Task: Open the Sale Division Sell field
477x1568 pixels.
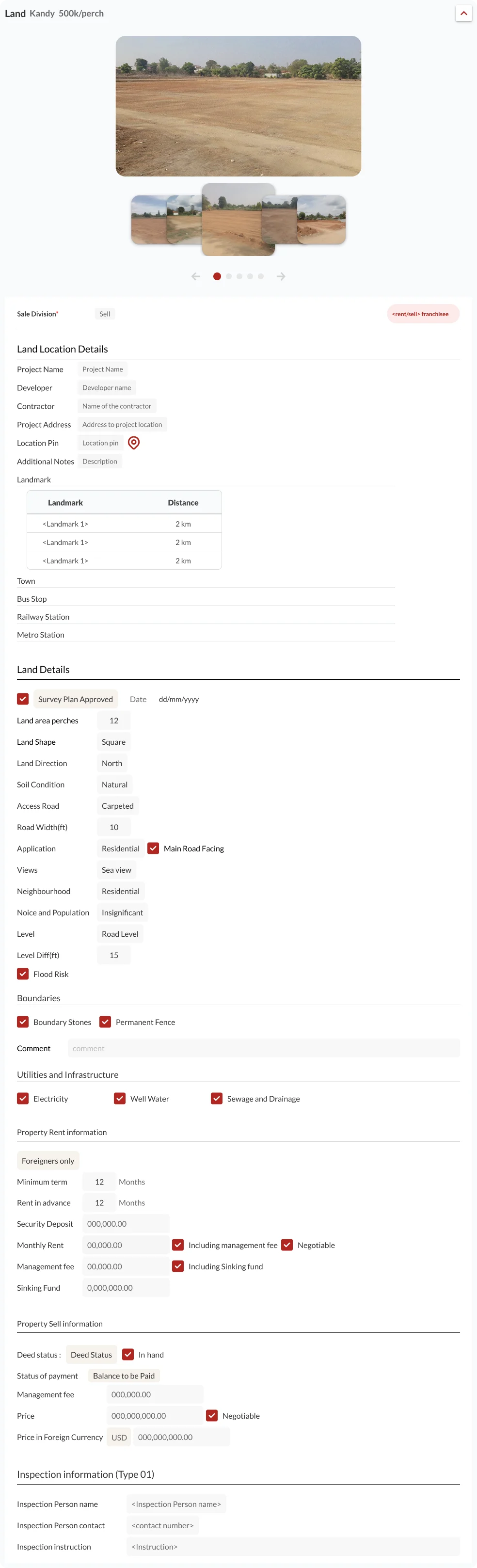Action: [105, 314]
